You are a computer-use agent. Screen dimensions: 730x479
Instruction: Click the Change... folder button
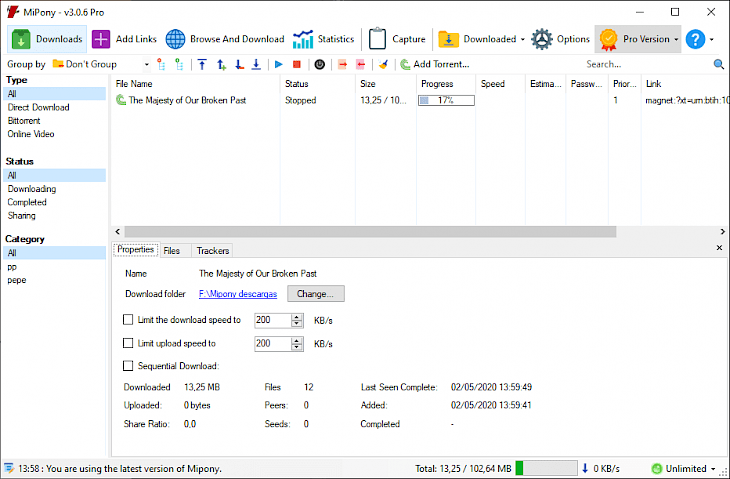316,294
